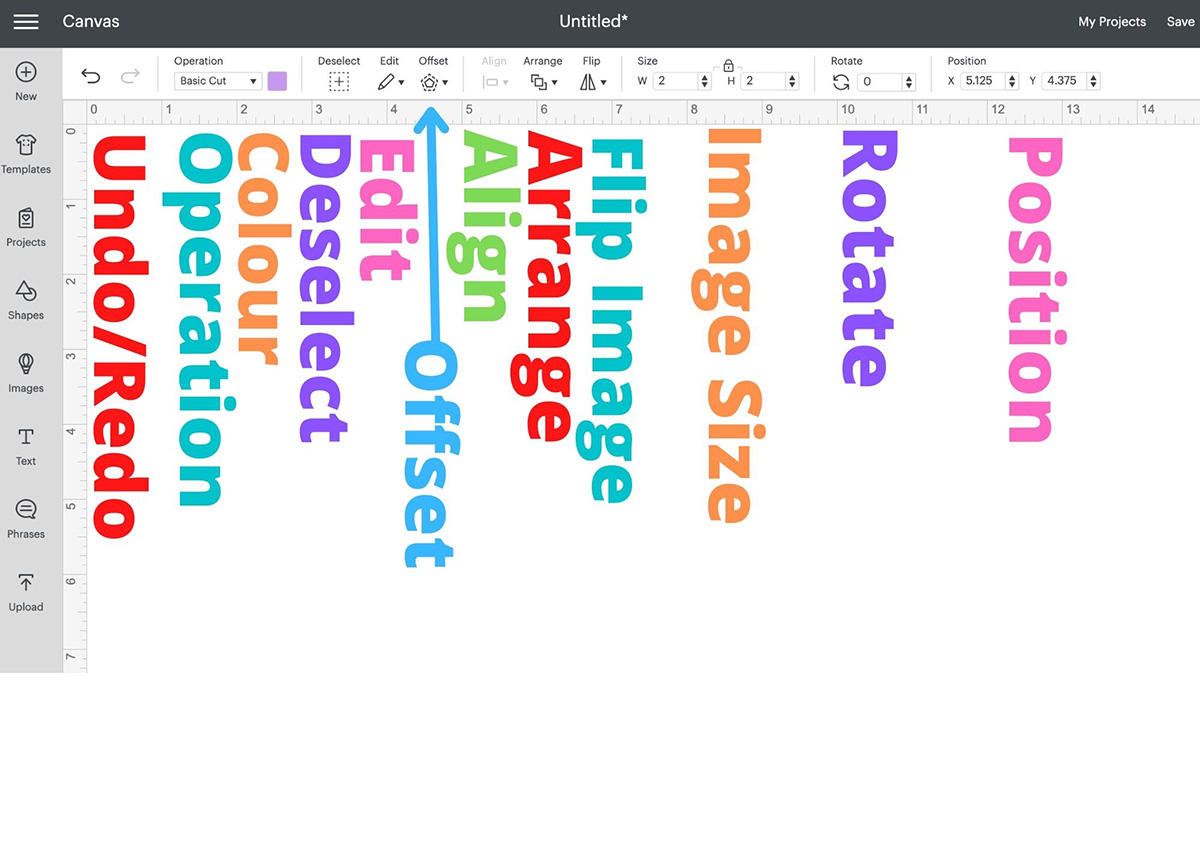Viewport: 1200px width, 857px height.
Task: Expand the Arrange dropdown arrow
Action: [554, 83]
